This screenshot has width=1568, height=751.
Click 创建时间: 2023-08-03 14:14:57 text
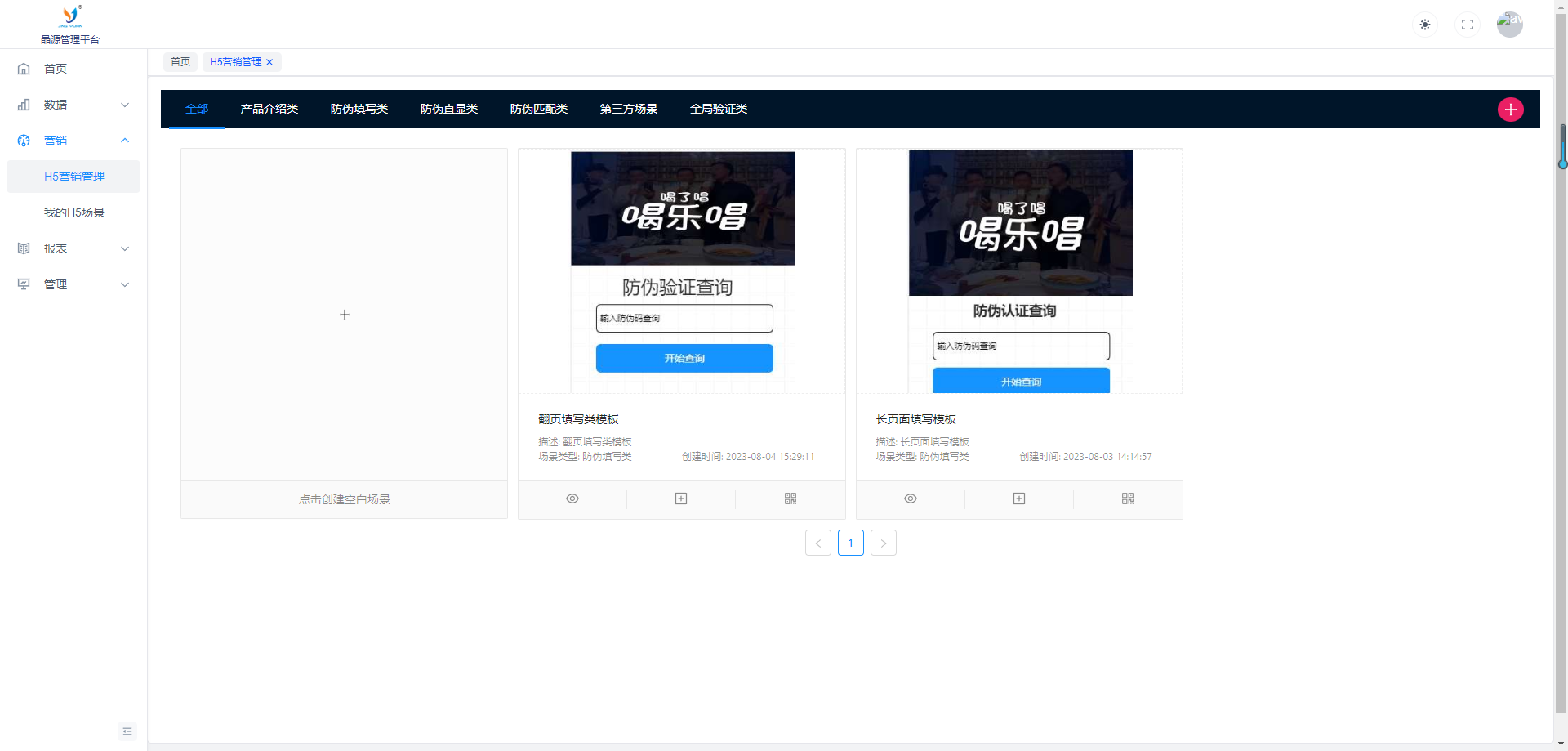(x=1086, y=457)
